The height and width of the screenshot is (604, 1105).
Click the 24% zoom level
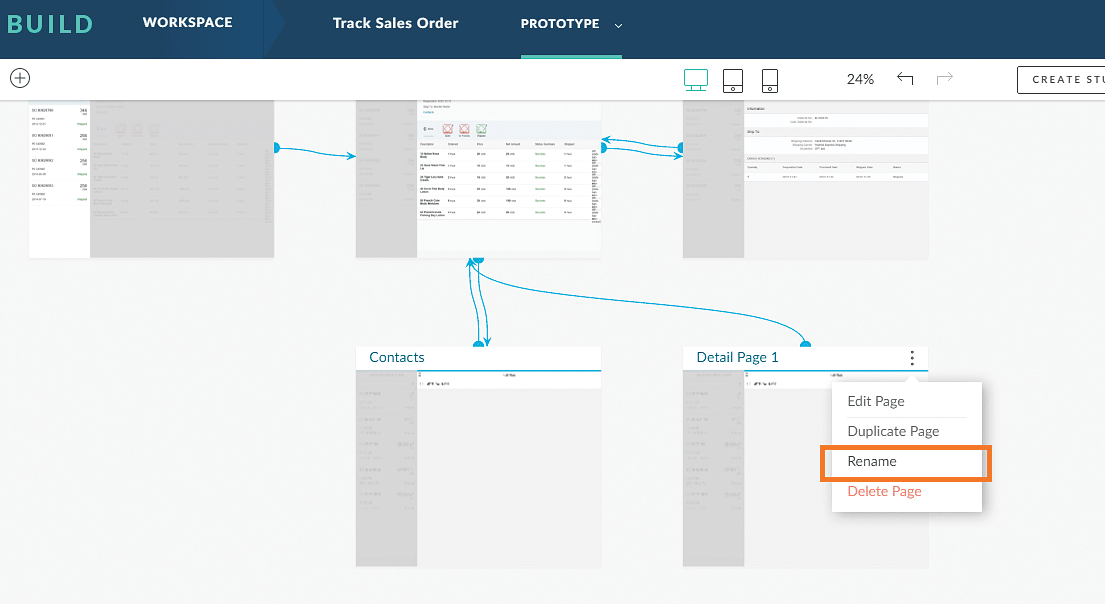point(860,79)
